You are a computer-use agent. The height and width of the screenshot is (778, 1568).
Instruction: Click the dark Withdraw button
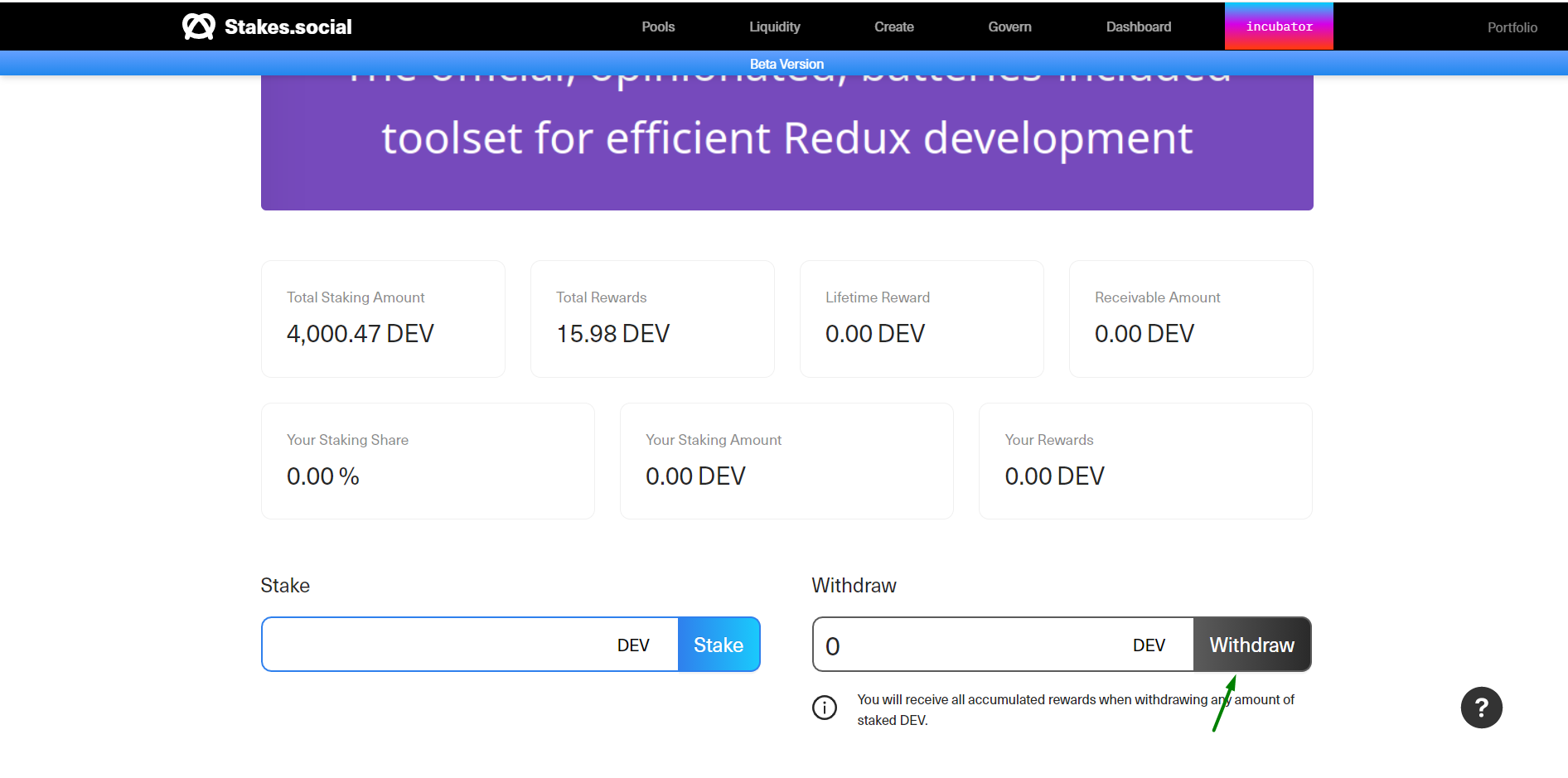1251,645
